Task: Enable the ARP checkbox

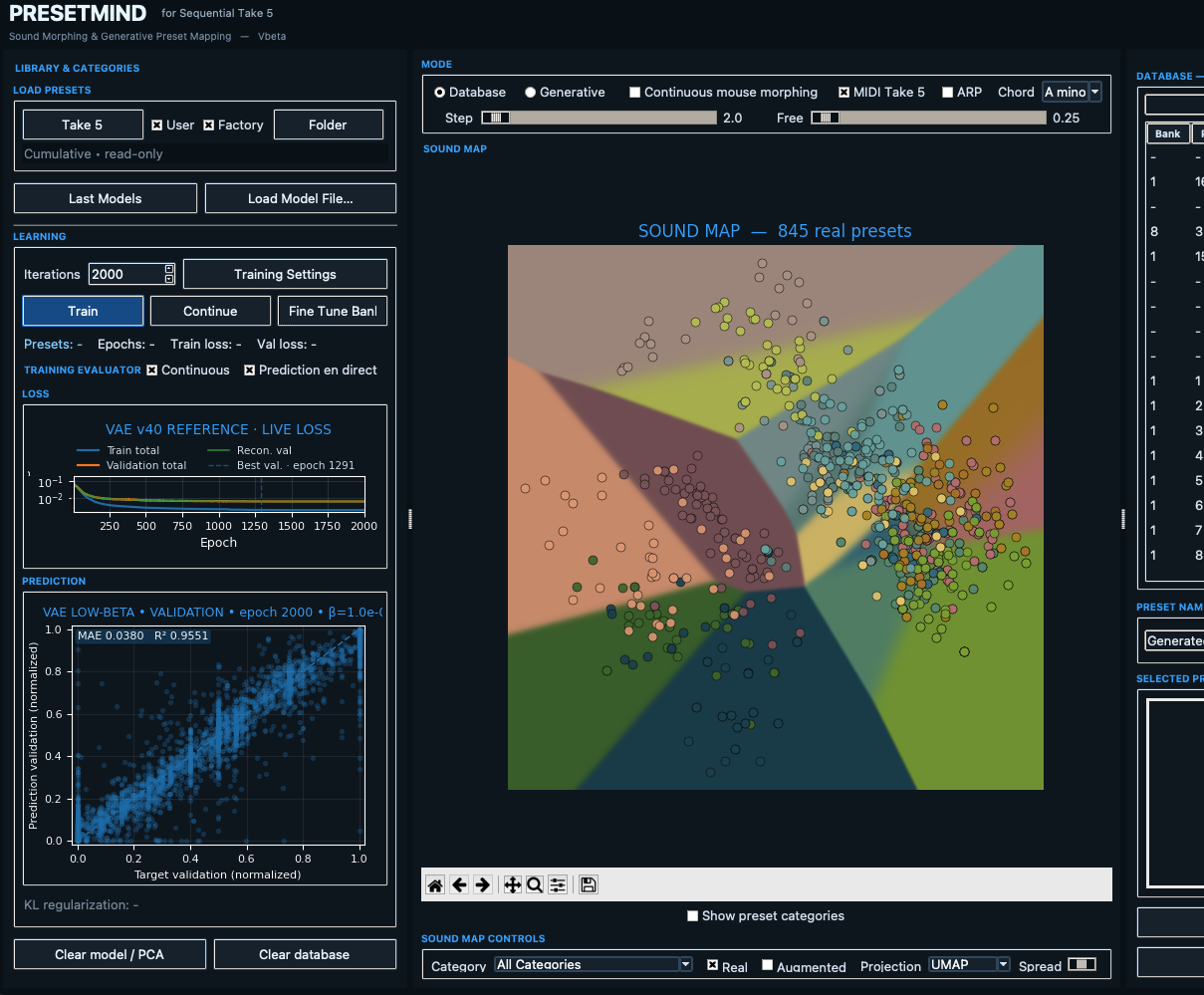Action: (948, 92)
